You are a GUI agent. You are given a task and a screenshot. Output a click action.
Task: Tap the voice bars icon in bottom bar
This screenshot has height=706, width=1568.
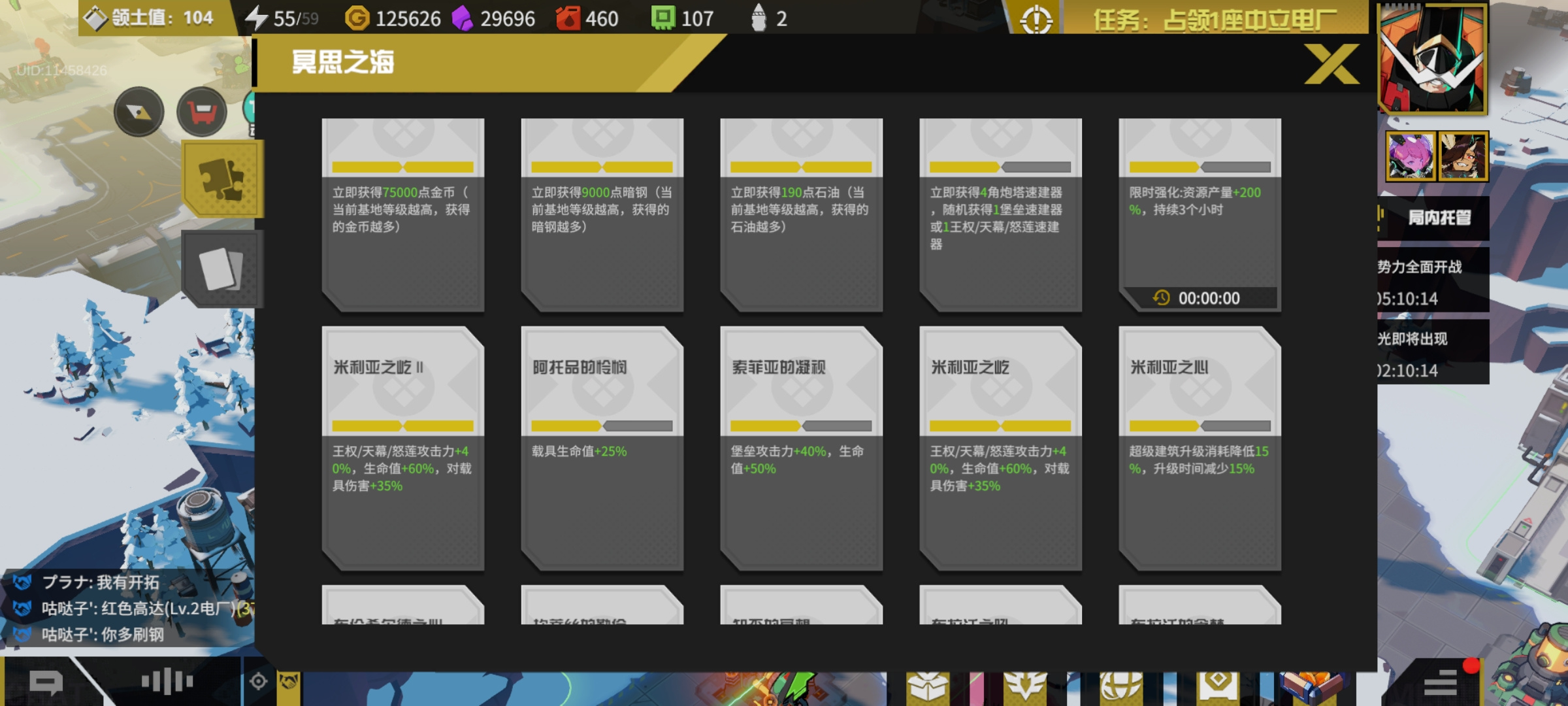167,682
